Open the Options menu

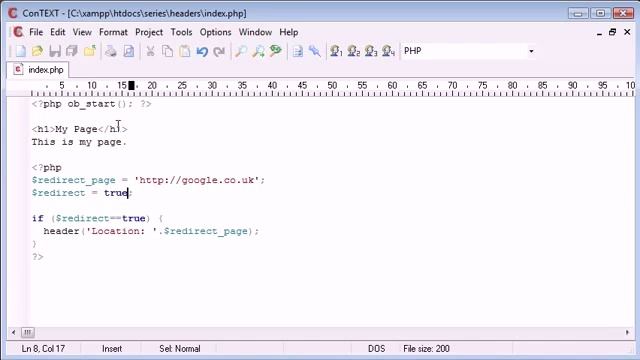point(215,32)
